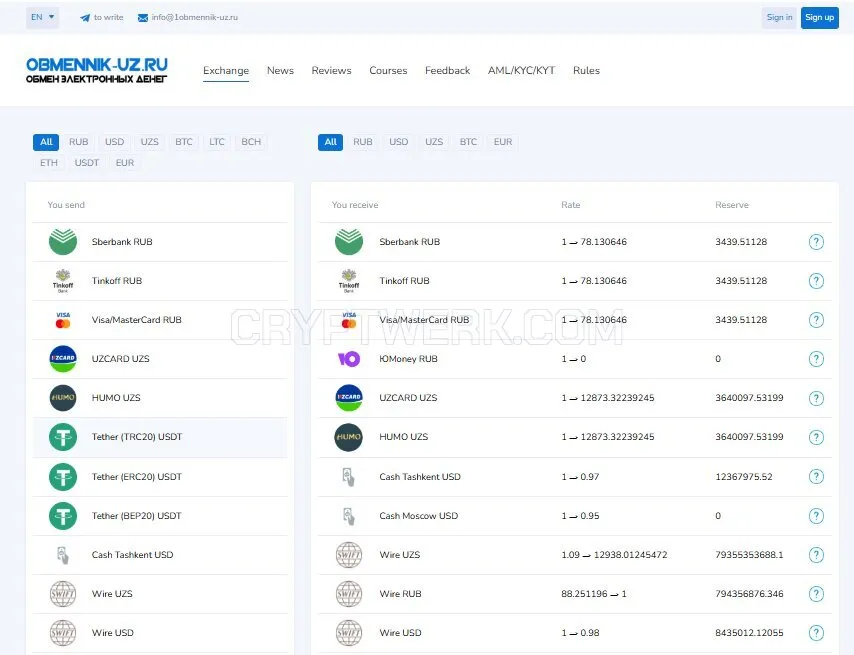Click reserve value 12367975.52
Image resolution: width=854 pixels, height=655 pixels.
(x=743, y=477)
